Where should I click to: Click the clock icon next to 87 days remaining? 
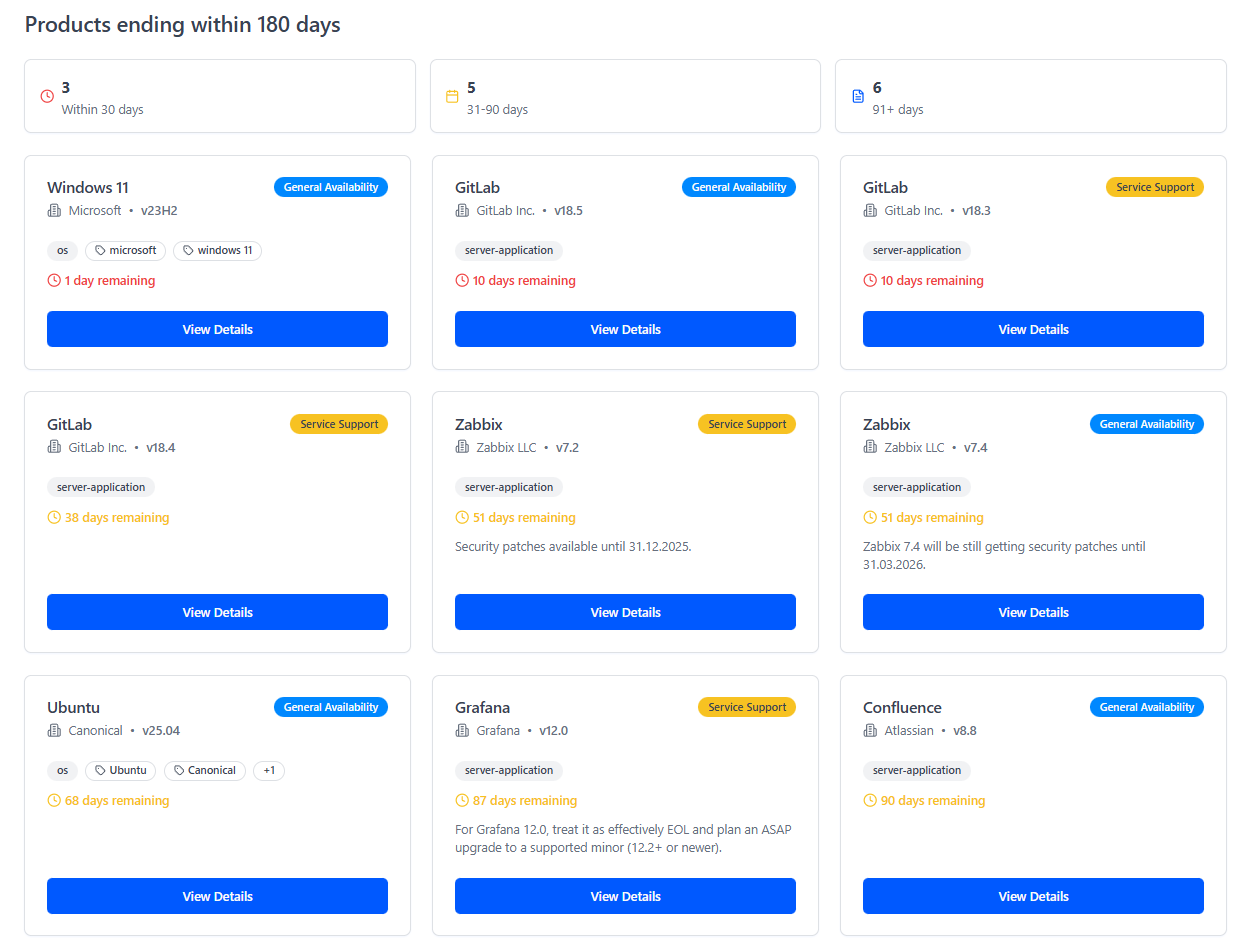461,800
